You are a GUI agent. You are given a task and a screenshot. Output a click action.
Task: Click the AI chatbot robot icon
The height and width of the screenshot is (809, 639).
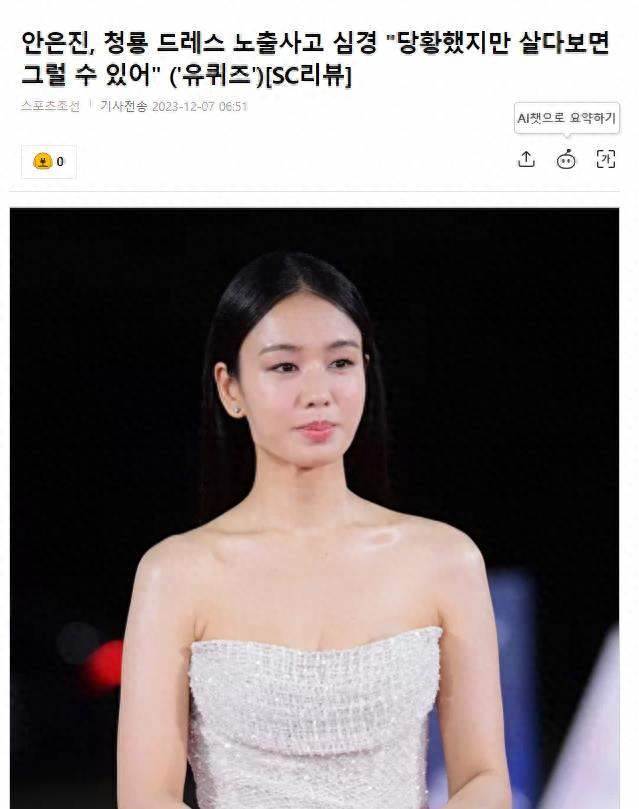tap(566, 159)
